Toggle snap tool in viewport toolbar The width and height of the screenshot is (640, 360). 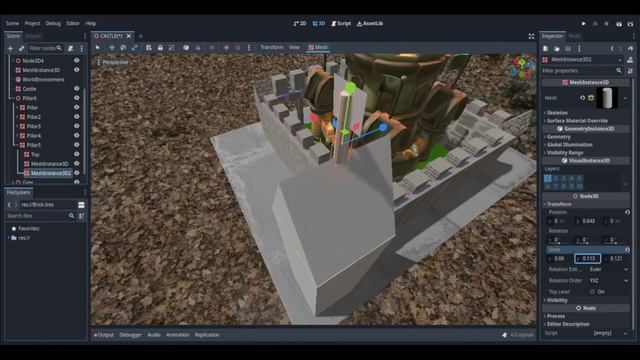198,47
